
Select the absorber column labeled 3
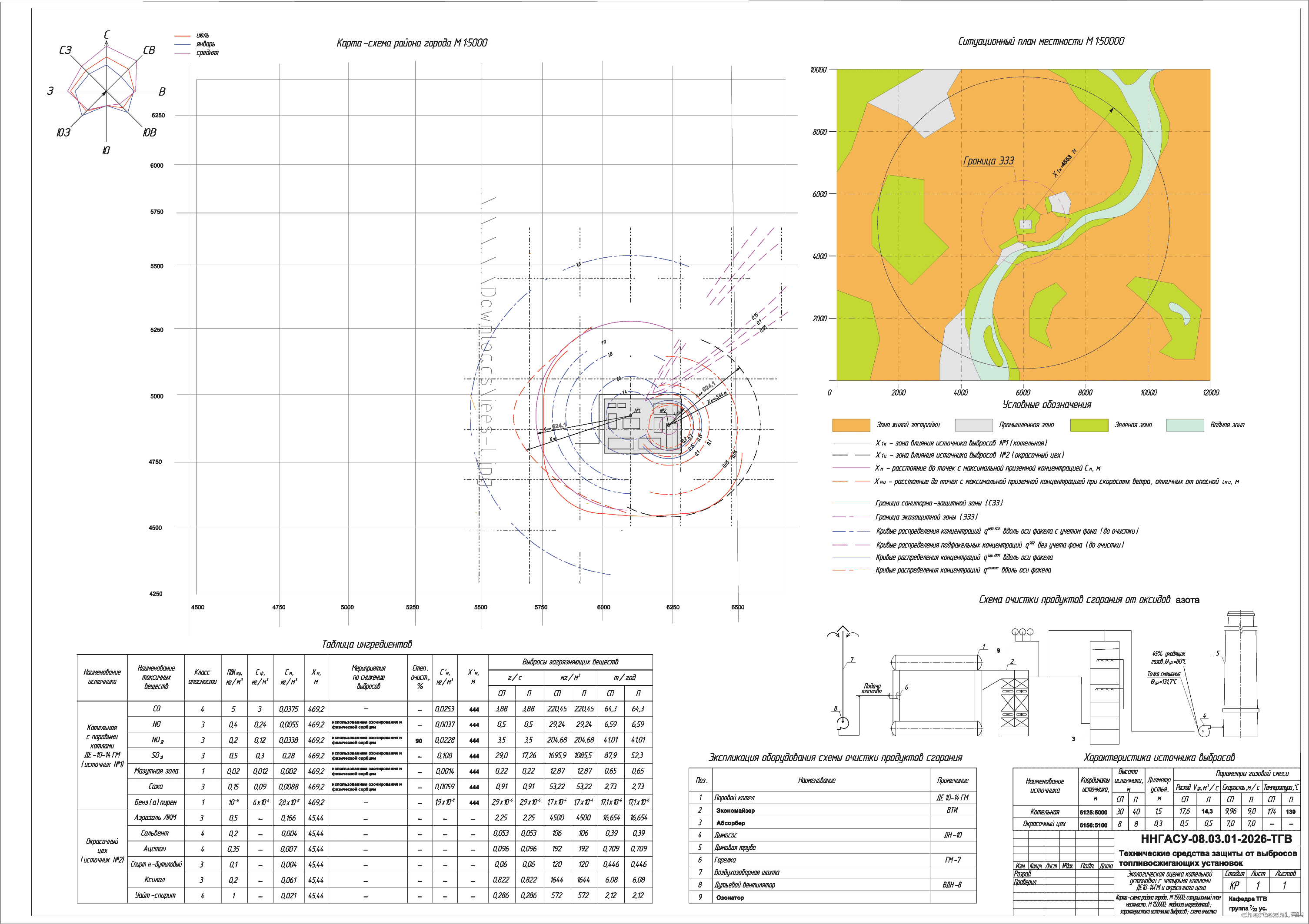1104,693
